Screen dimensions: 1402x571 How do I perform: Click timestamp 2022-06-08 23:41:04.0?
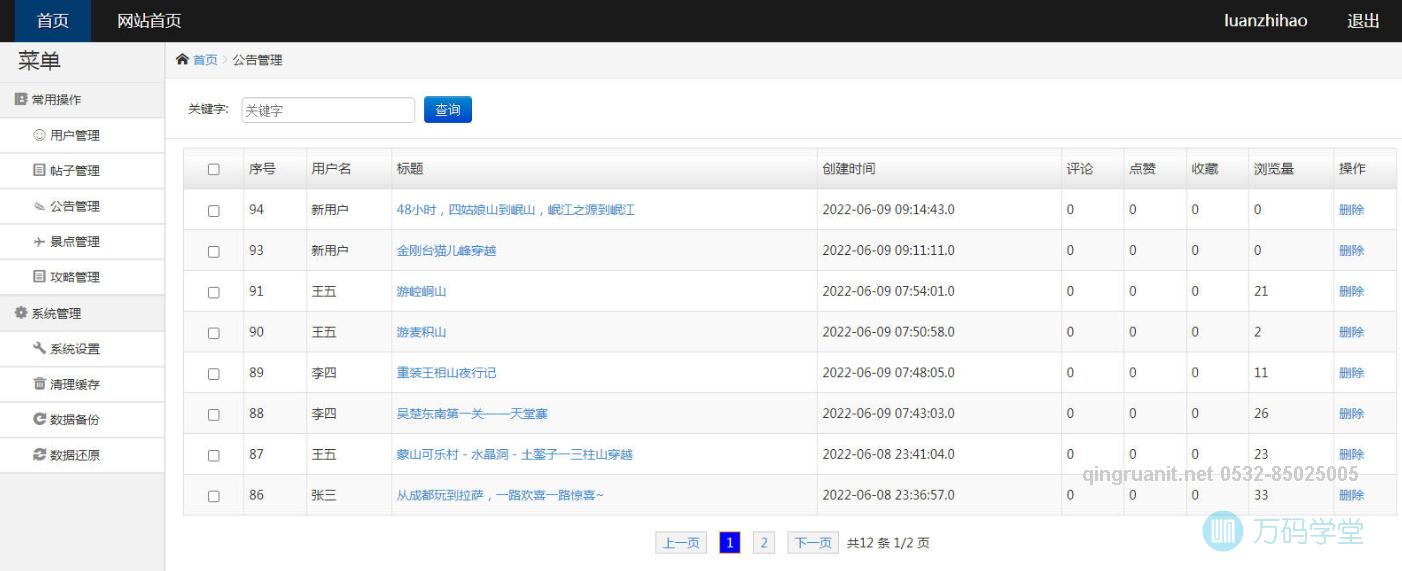click(888, 455)
